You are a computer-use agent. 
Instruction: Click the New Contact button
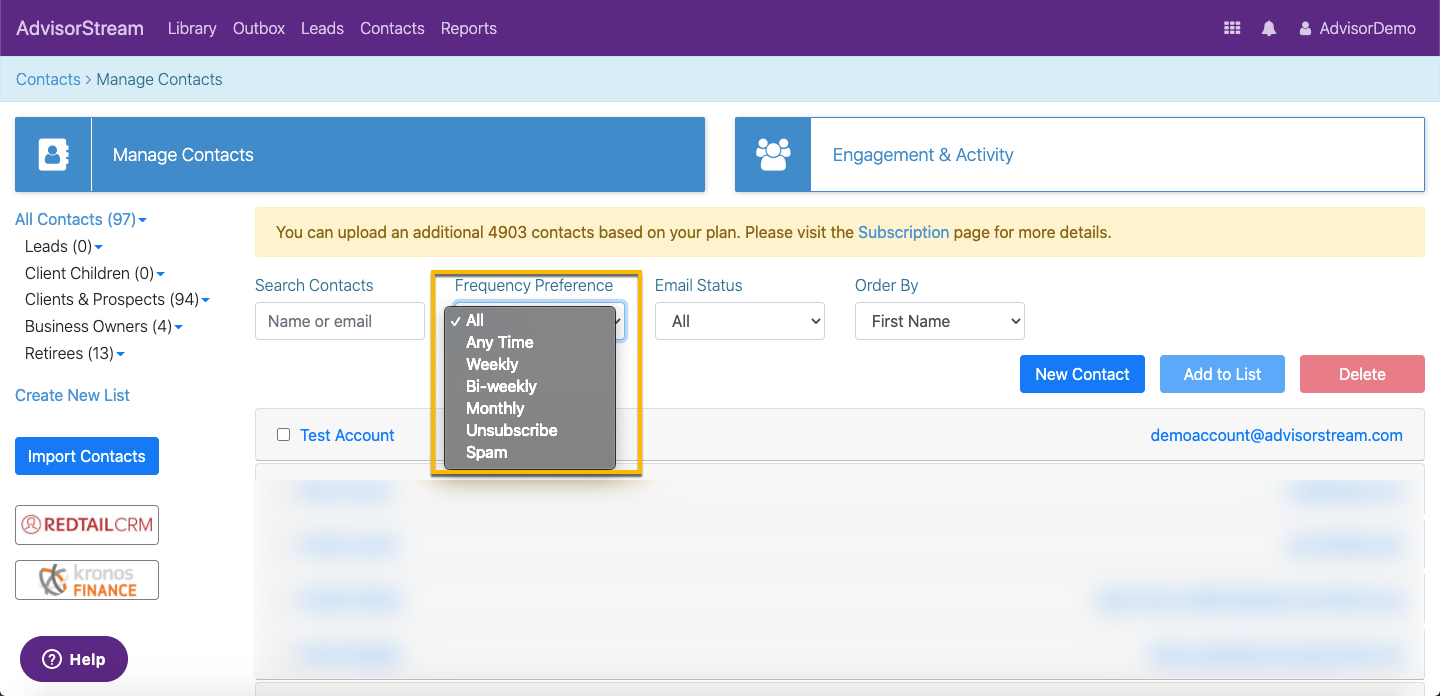[1082, 374]
